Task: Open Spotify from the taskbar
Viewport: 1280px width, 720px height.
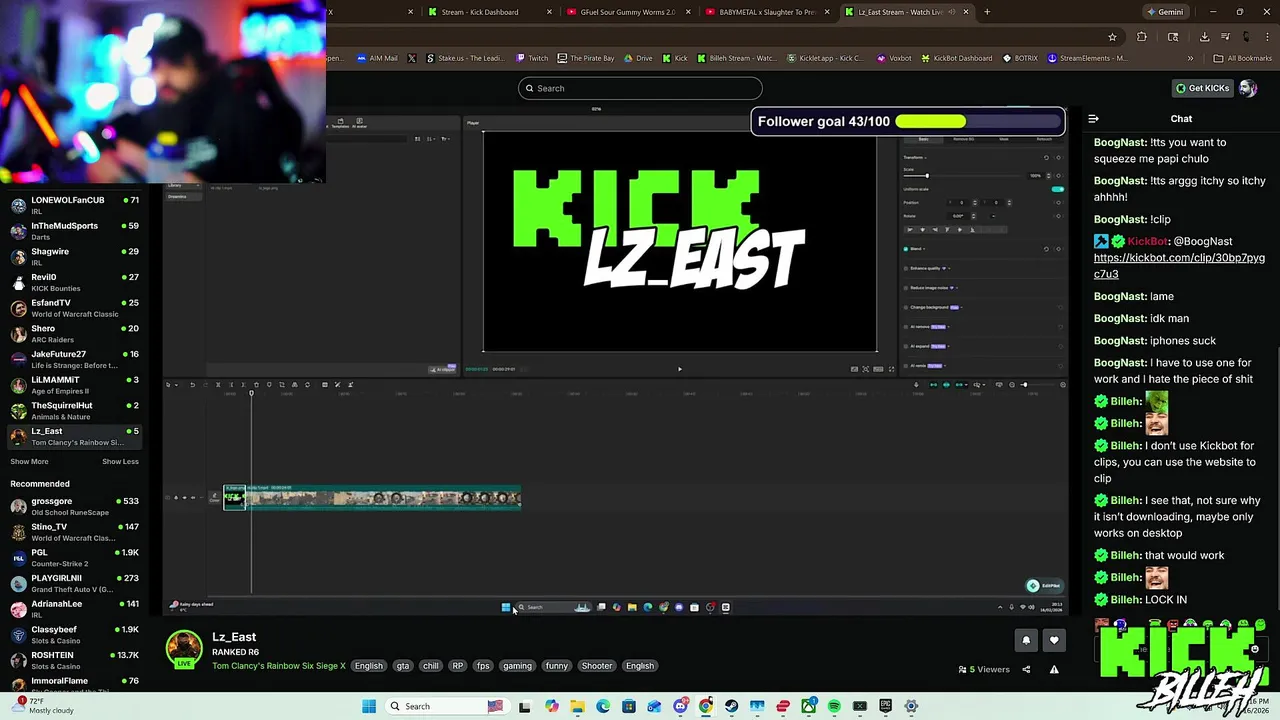Action: click(834, 706)
